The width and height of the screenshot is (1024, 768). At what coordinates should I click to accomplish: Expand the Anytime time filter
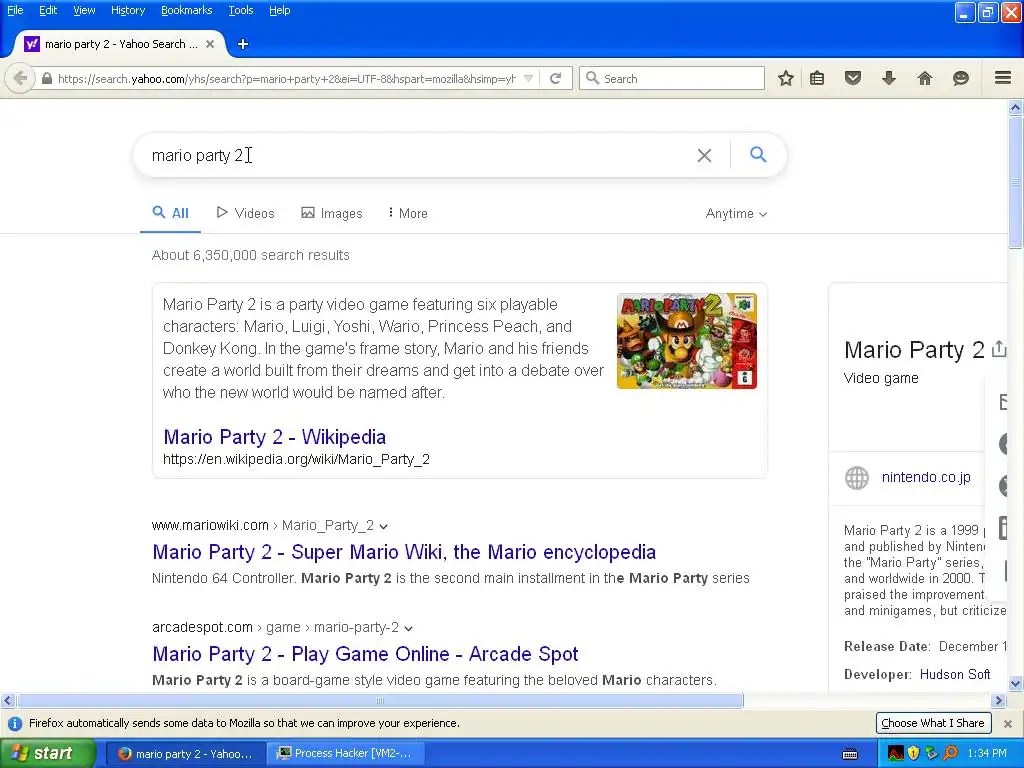[x=736, y=214]
